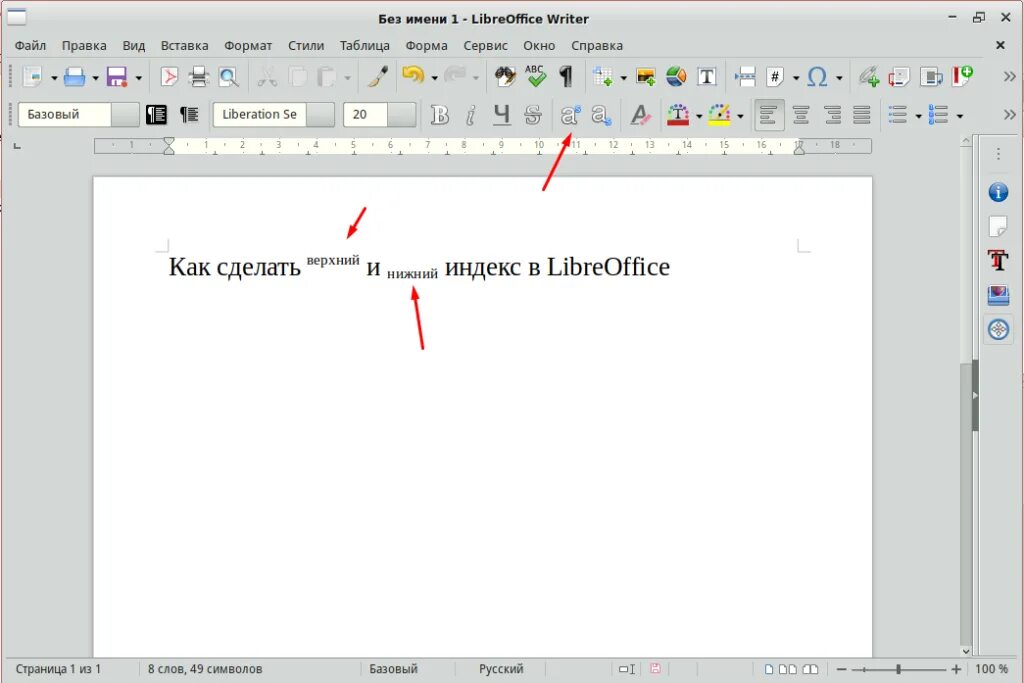Print the document directly
Image resolution: width=1024 pixels, height=683 pixels.
tap(199, 77)
